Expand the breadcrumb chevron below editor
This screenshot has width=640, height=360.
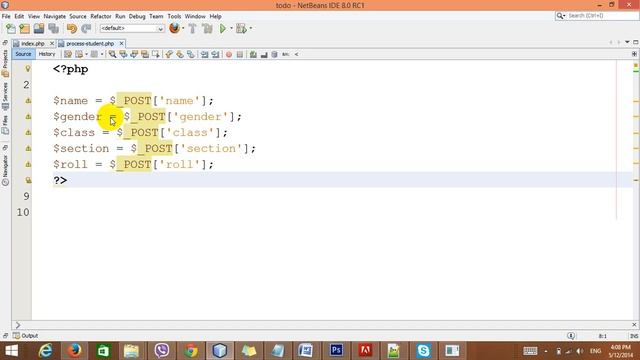(18, 325)
